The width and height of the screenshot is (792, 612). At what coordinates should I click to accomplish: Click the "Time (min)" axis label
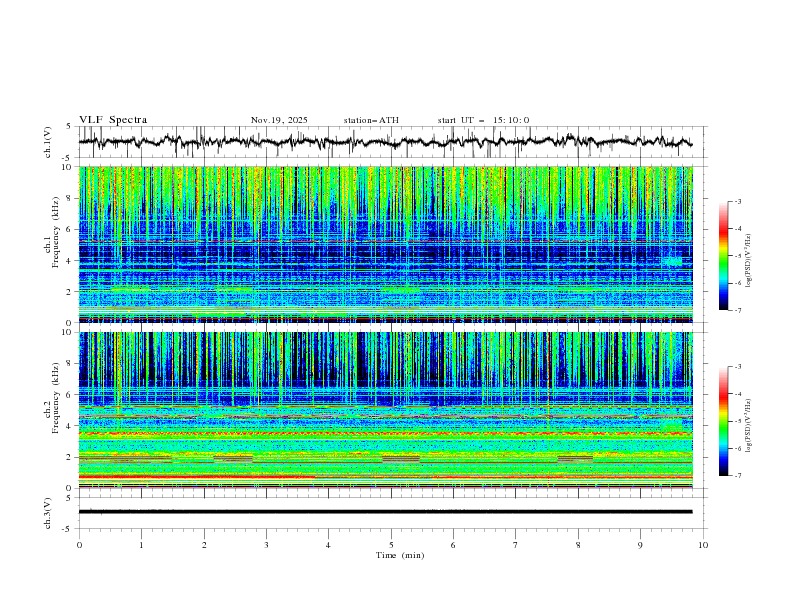pos(400,555)
